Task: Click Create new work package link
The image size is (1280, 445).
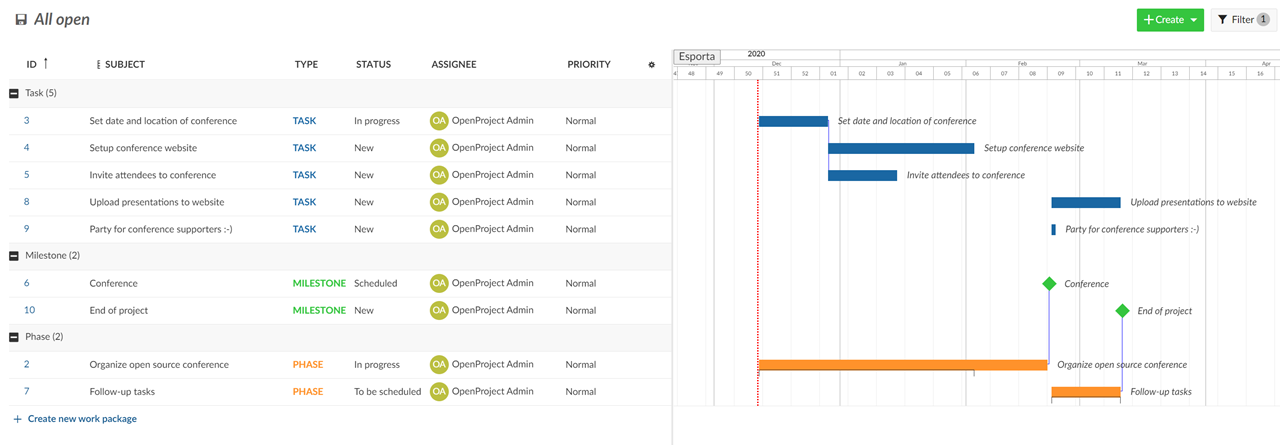Action: [x=82, y=419]
